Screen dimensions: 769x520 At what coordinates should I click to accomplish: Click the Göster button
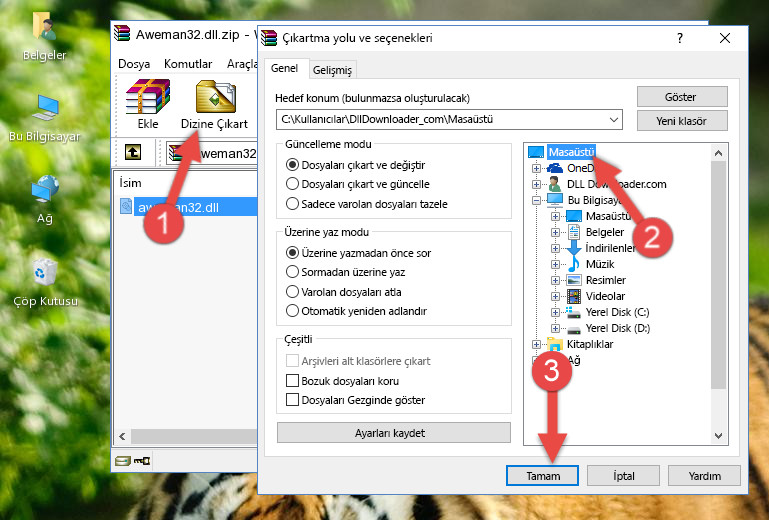pyautogui.click(x=682, y=97)
